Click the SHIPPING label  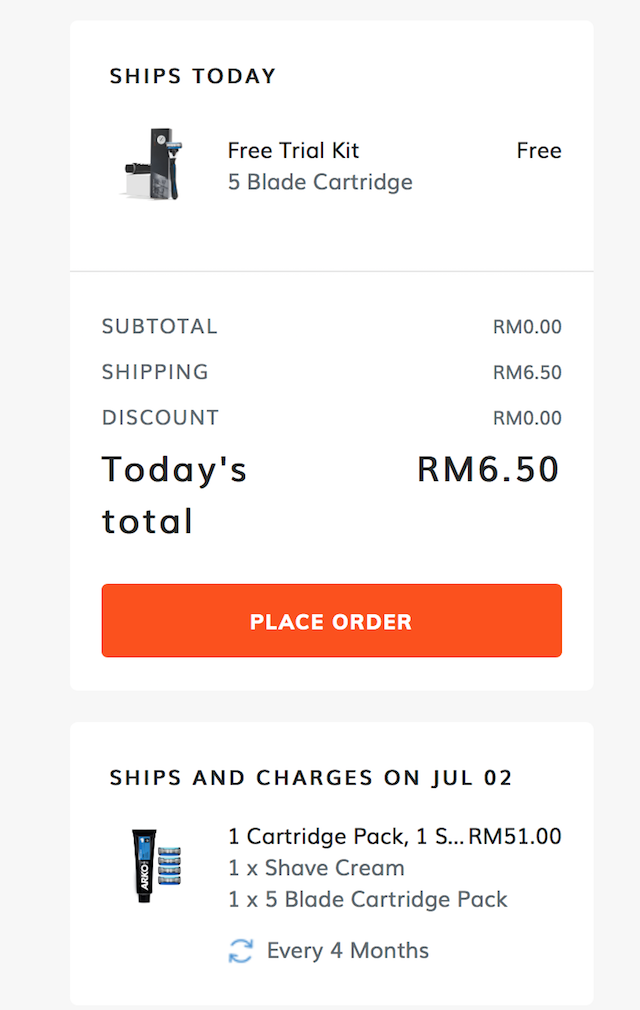pos(155,372)
